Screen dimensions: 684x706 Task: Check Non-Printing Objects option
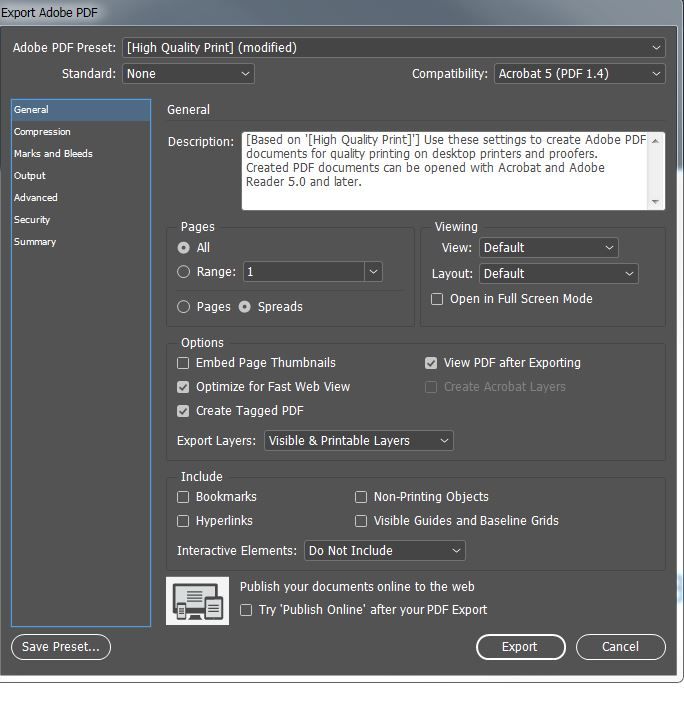[361, 497]
